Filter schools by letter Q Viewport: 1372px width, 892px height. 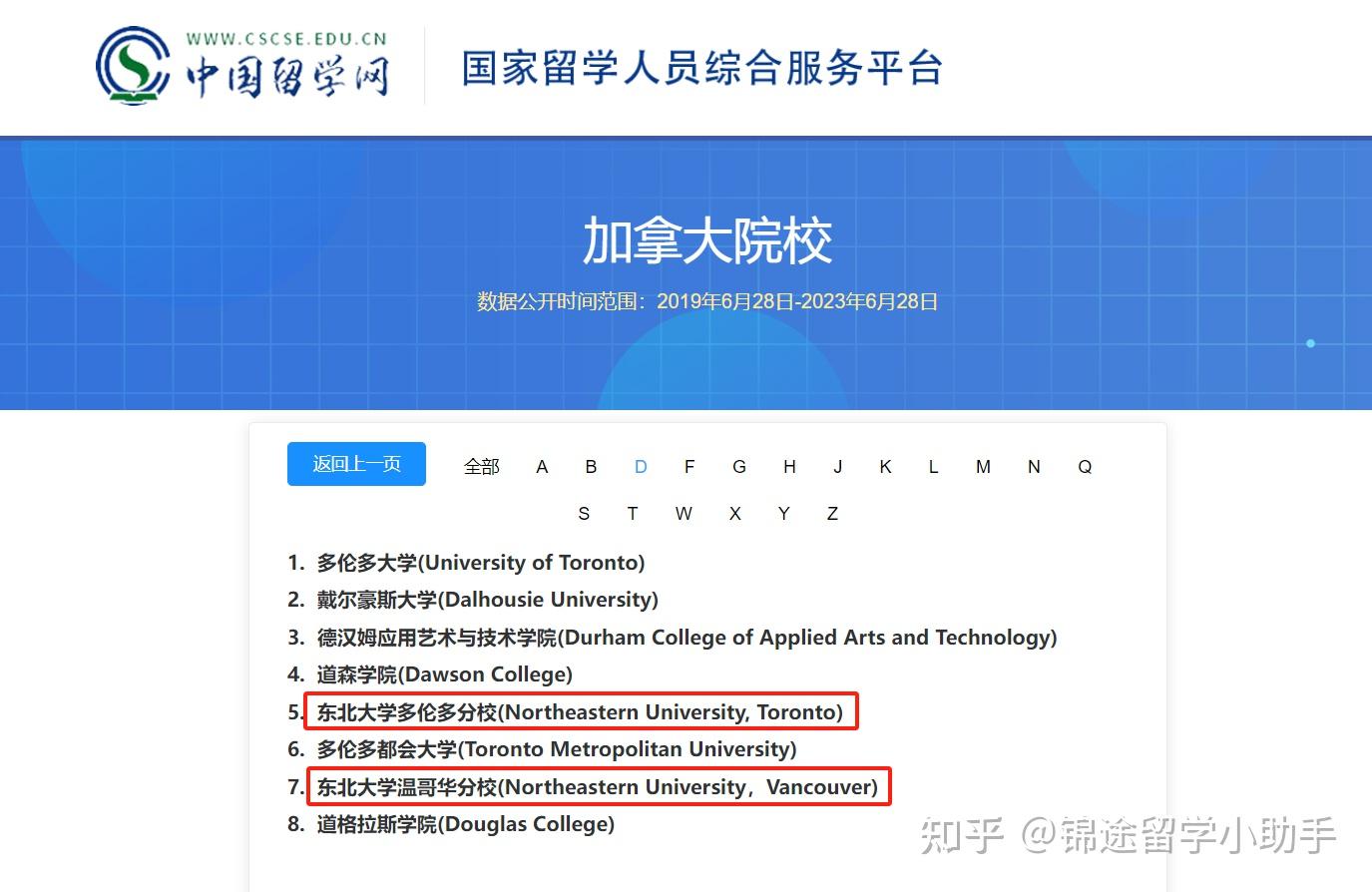pos(1084,466)
